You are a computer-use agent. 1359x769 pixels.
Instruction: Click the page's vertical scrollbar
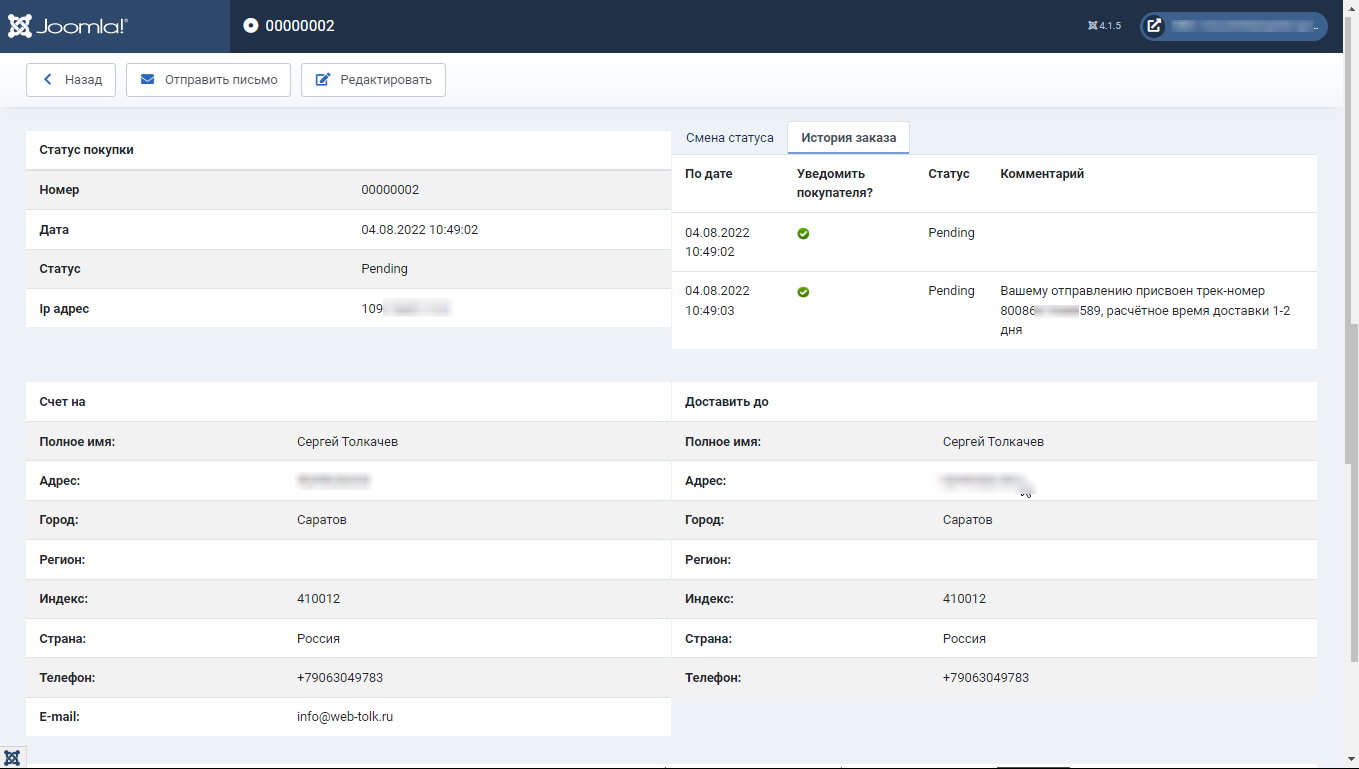click(x=1351, y=400)
